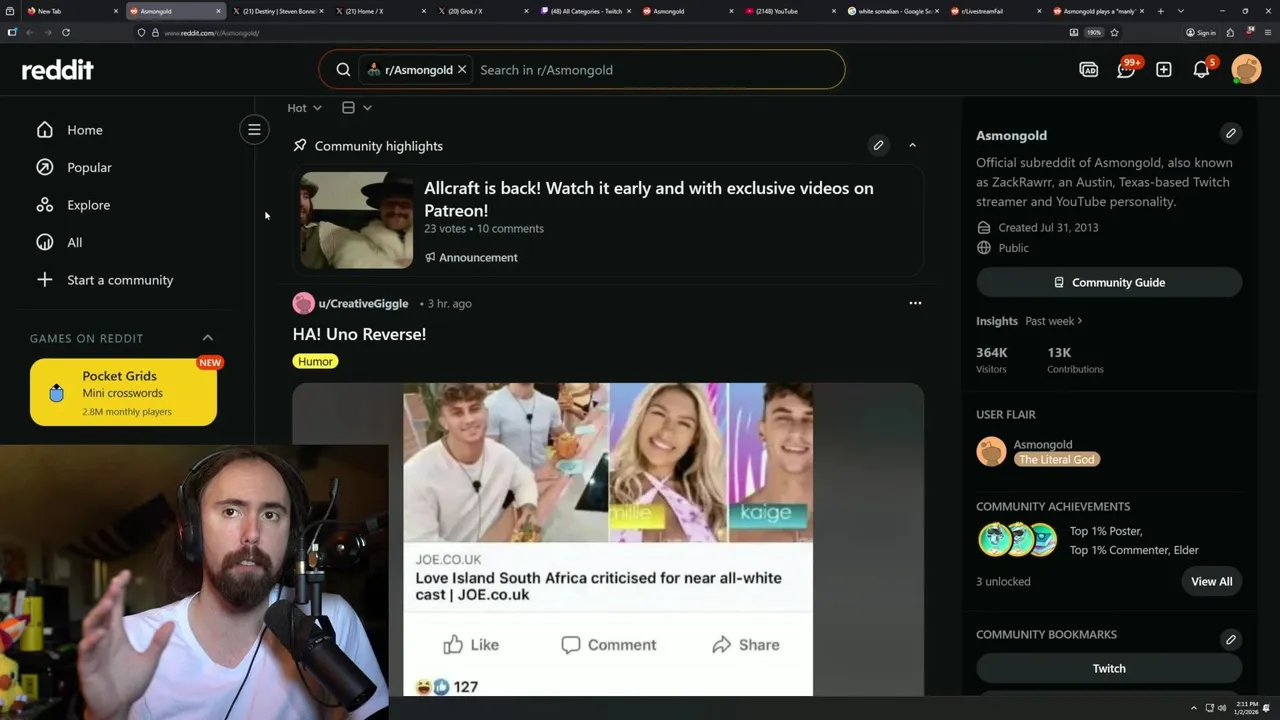This screenshot has width=1280, height=720.
Task: Filter by the Humor flair
Action: [315, 361]
